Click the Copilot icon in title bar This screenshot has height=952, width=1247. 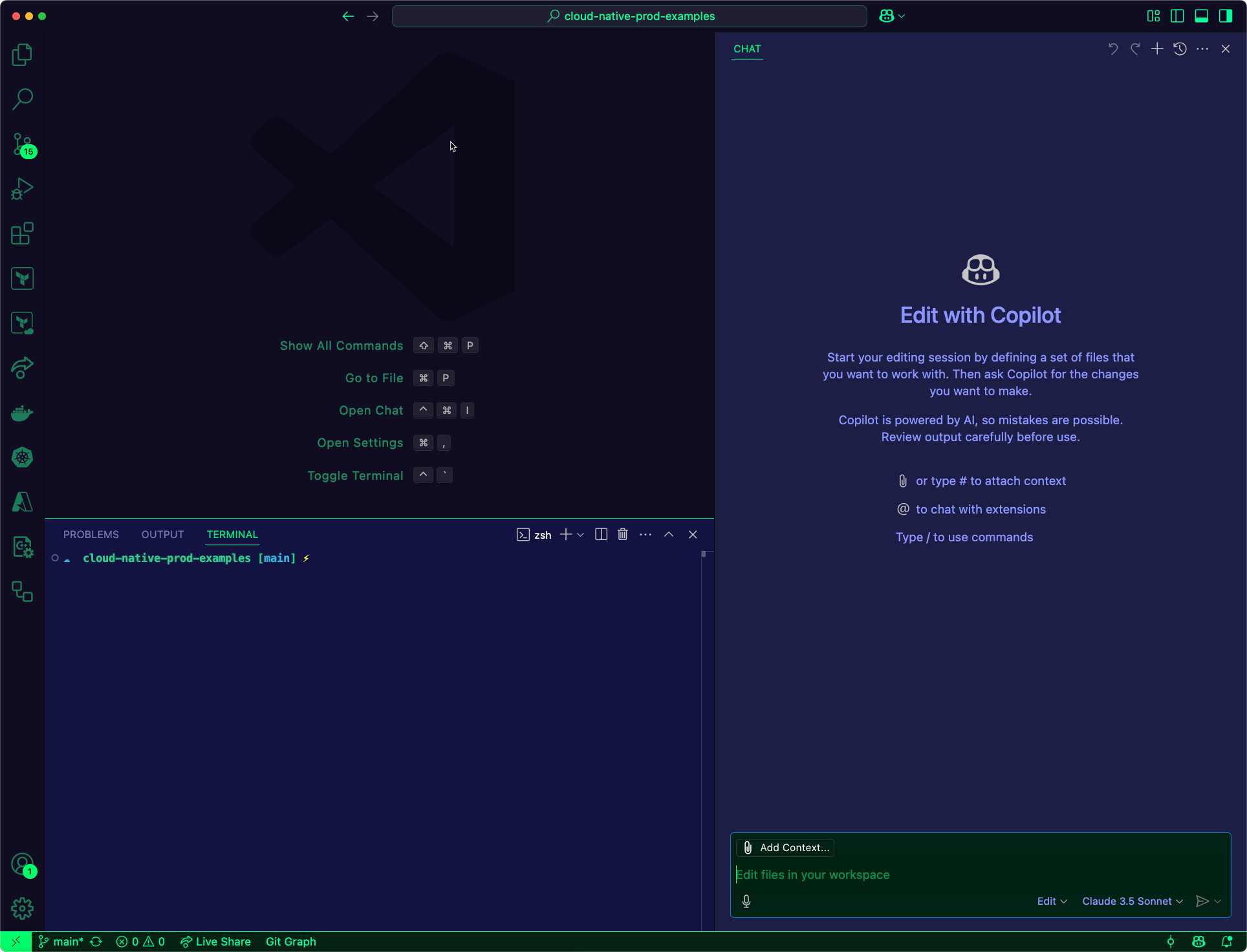[886, 16]
